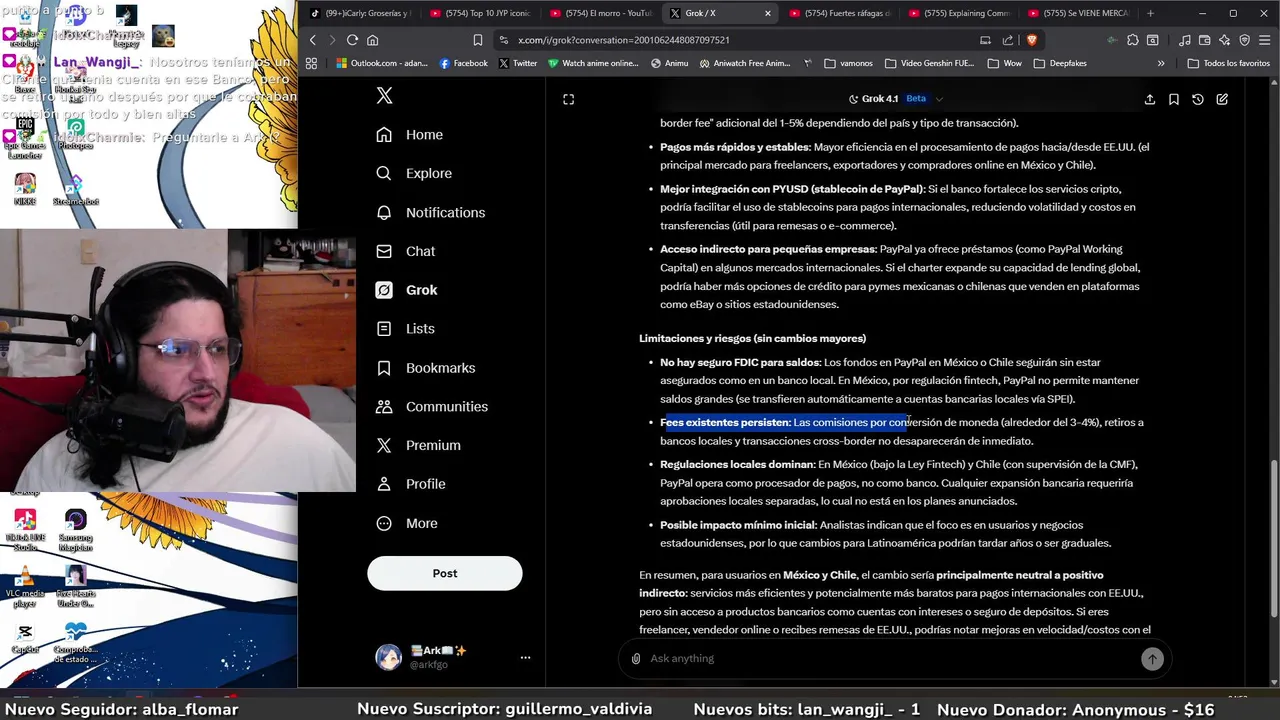The height and width of the screenshot is (720, 1280).
Task: Switch to the iCarly TikTok tab
Action: (x=360, y=13)
